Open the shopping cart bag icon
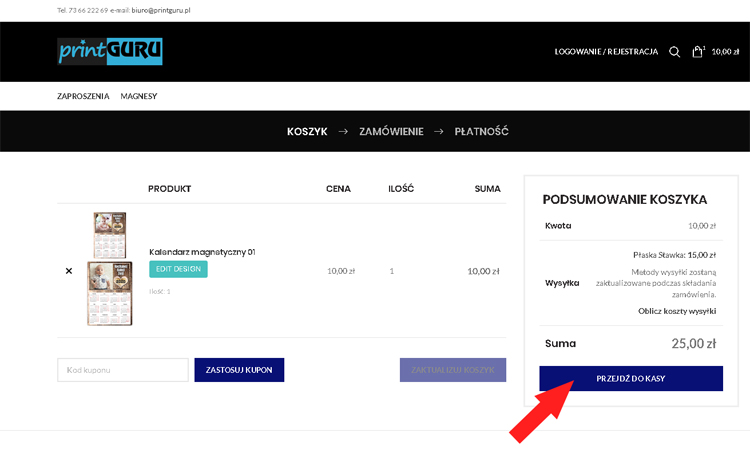Image resolution: width=750 pixels, height=449 pixels. tap(697, 52)
